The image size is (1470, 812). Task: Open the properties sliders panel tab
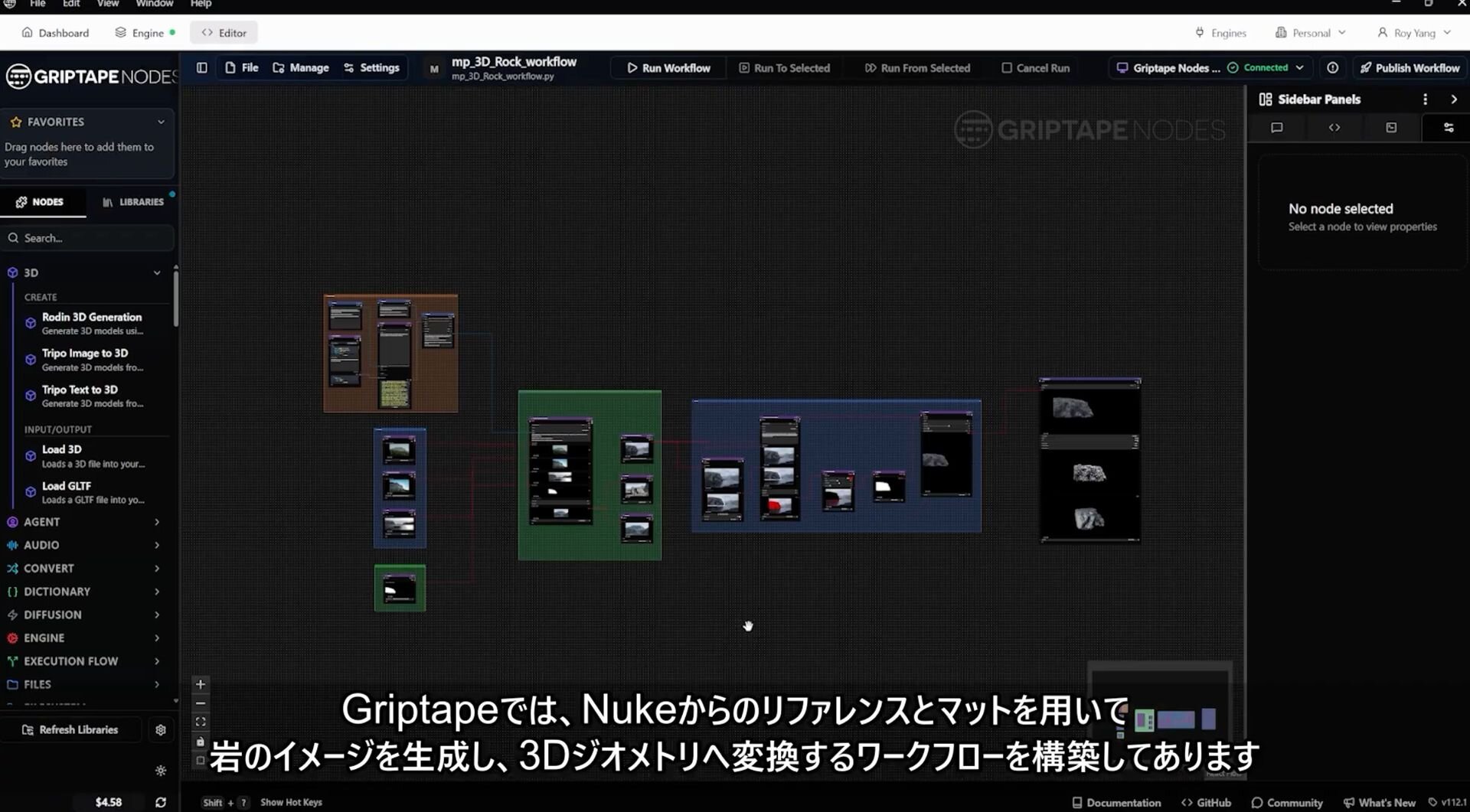pos(1449,128)
